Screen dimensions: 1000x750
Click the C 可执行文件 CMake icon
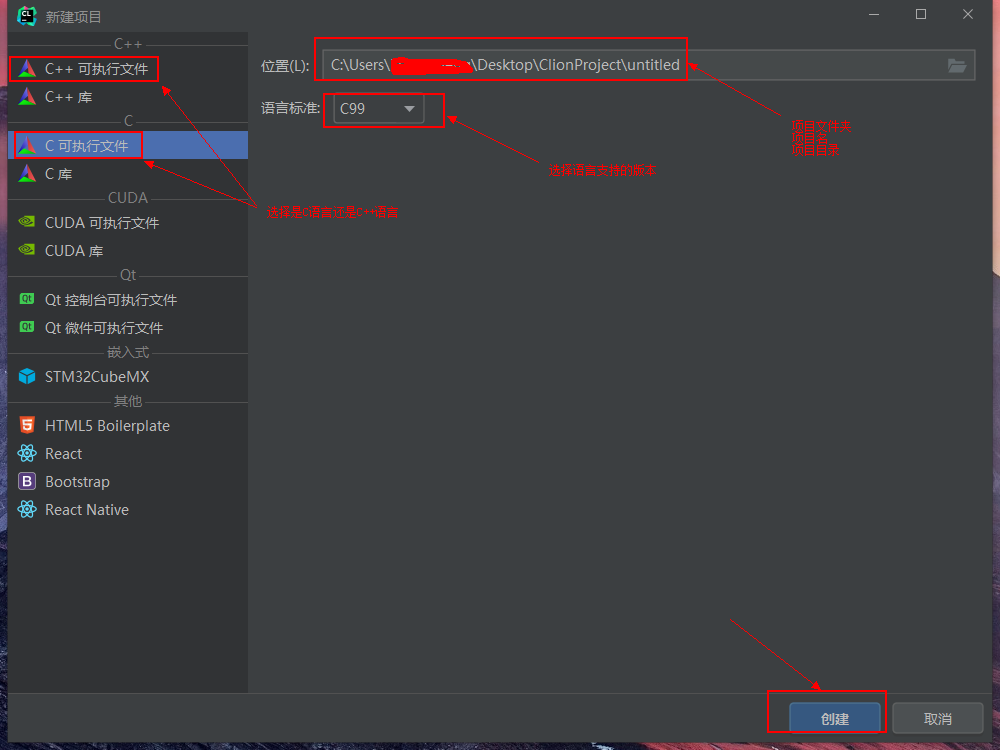point(27,146)
